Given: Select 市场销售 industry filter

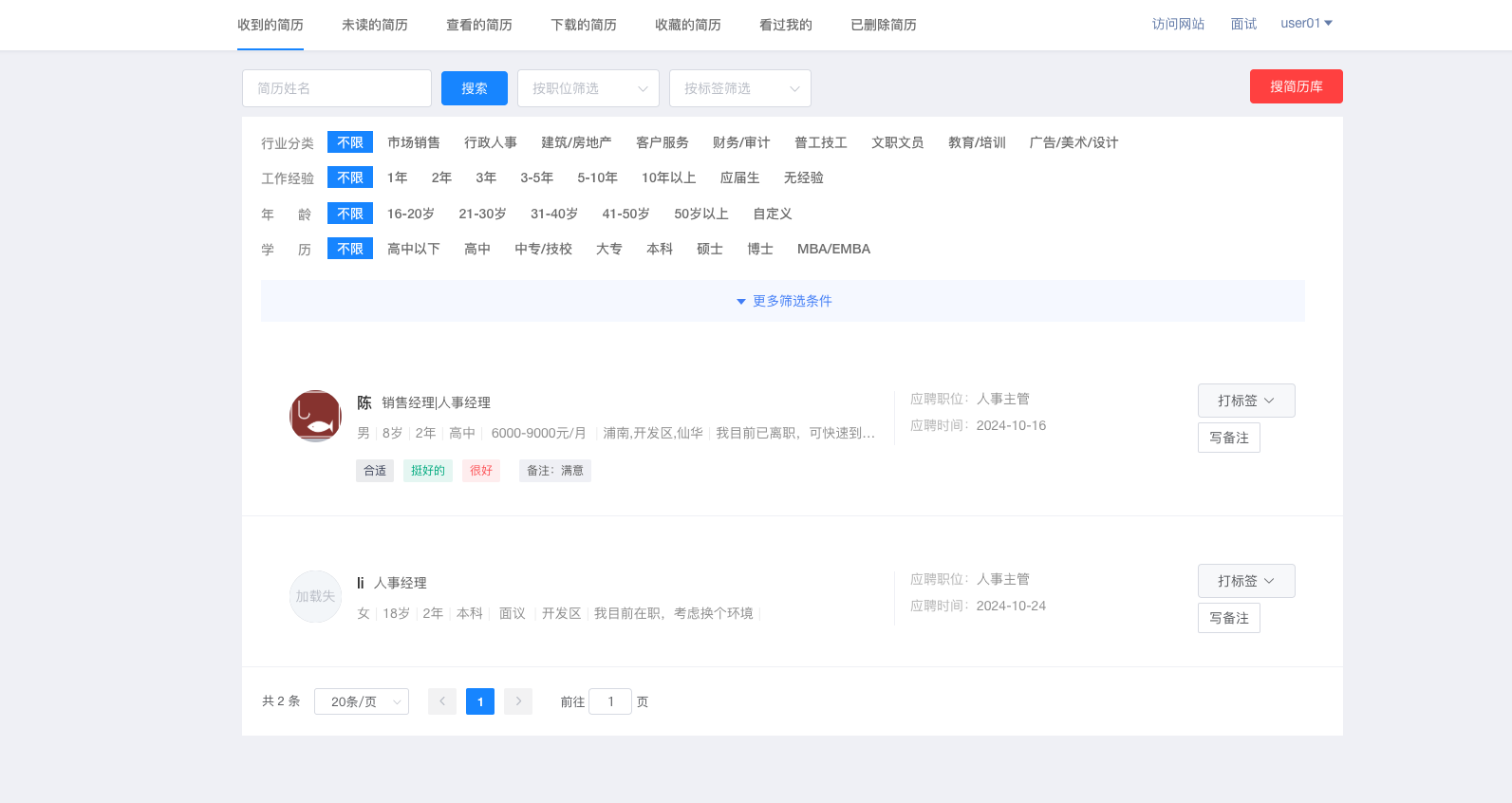Looking at the screenshot, I should point(414,142).
